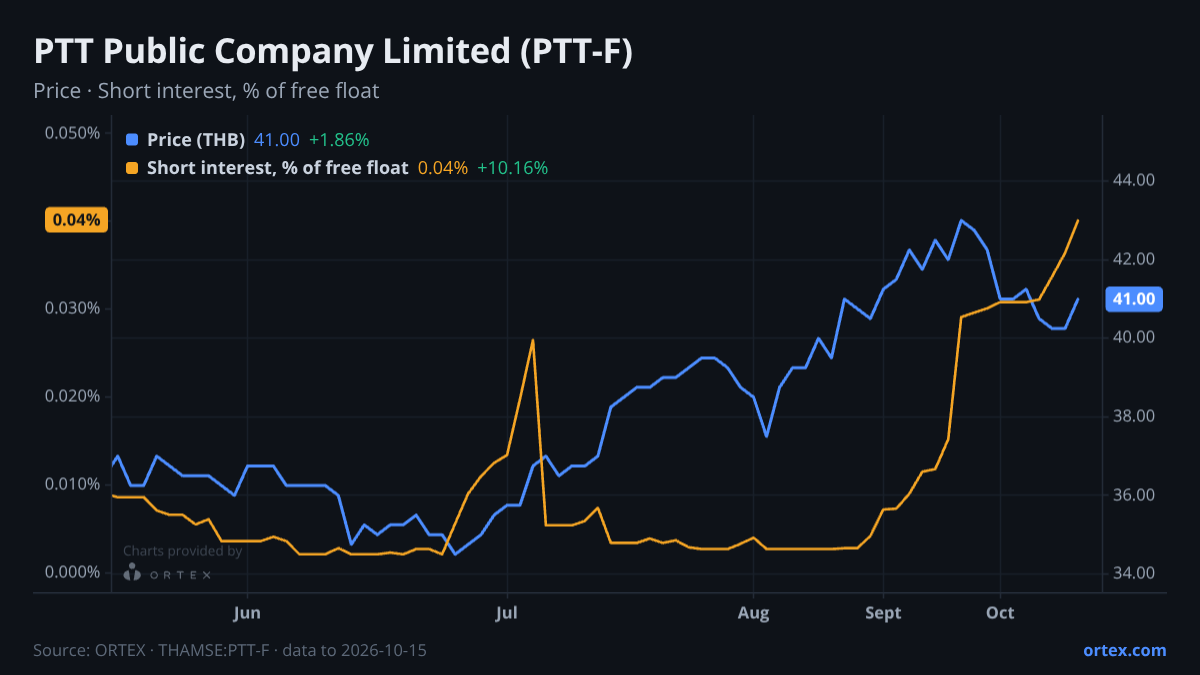Click the +10.16% short interest change value

point(513,168)
